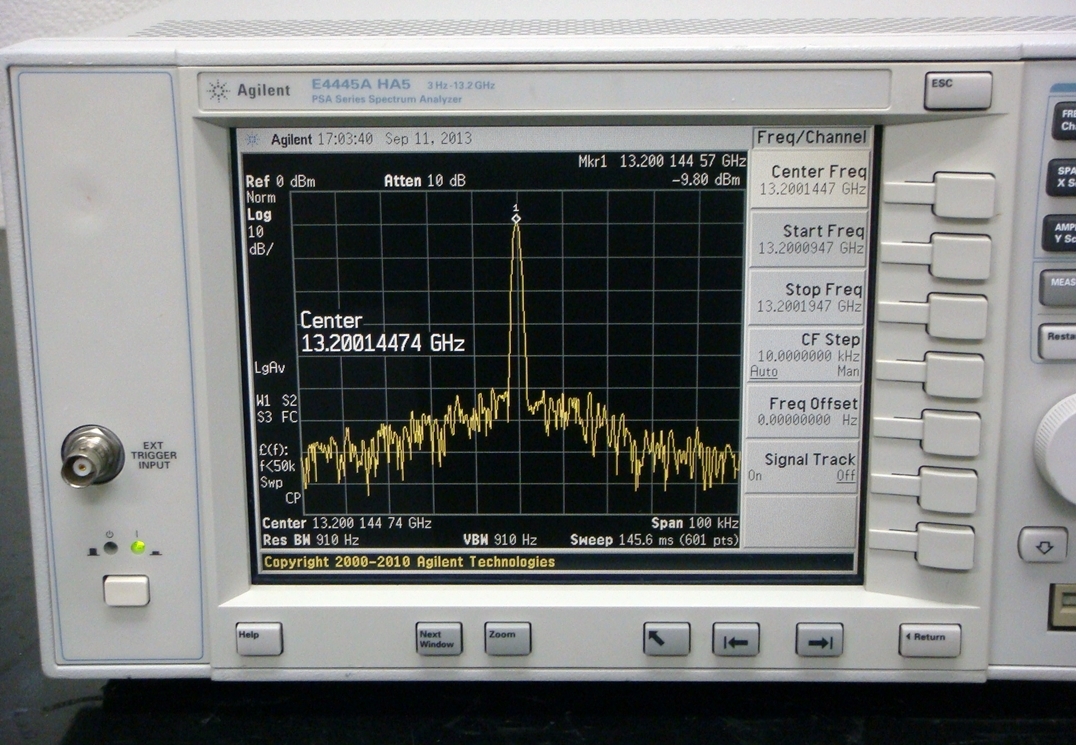Click the marker 1 diamond on the peak

(516, 218)
